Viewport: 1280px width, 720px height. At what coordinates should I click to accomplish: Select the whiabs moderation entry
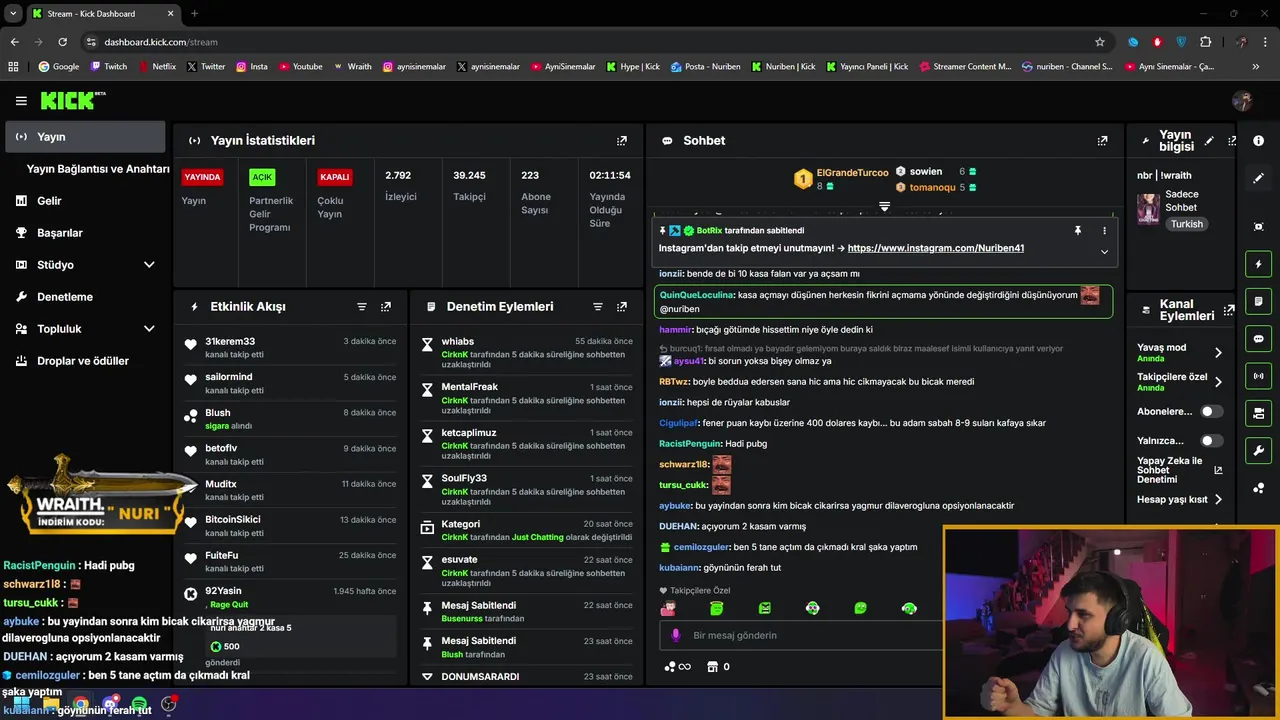tap(526, 353)
